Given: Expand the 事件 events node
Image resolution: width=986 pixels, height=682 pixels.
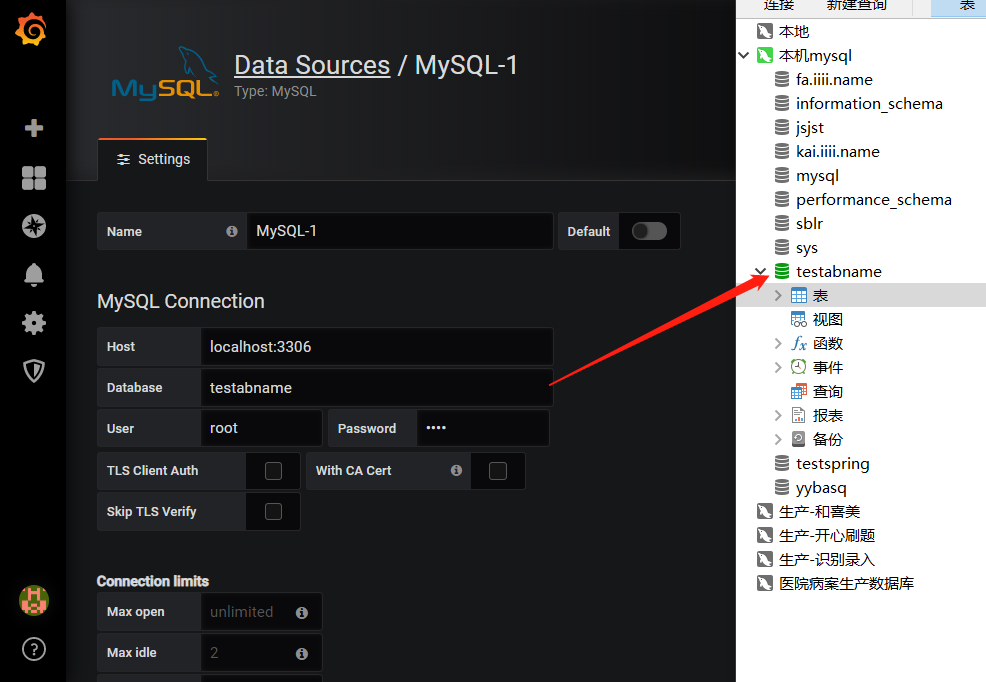Looking at the screenshot, I should pyautogui.click(x=778, y=367).
